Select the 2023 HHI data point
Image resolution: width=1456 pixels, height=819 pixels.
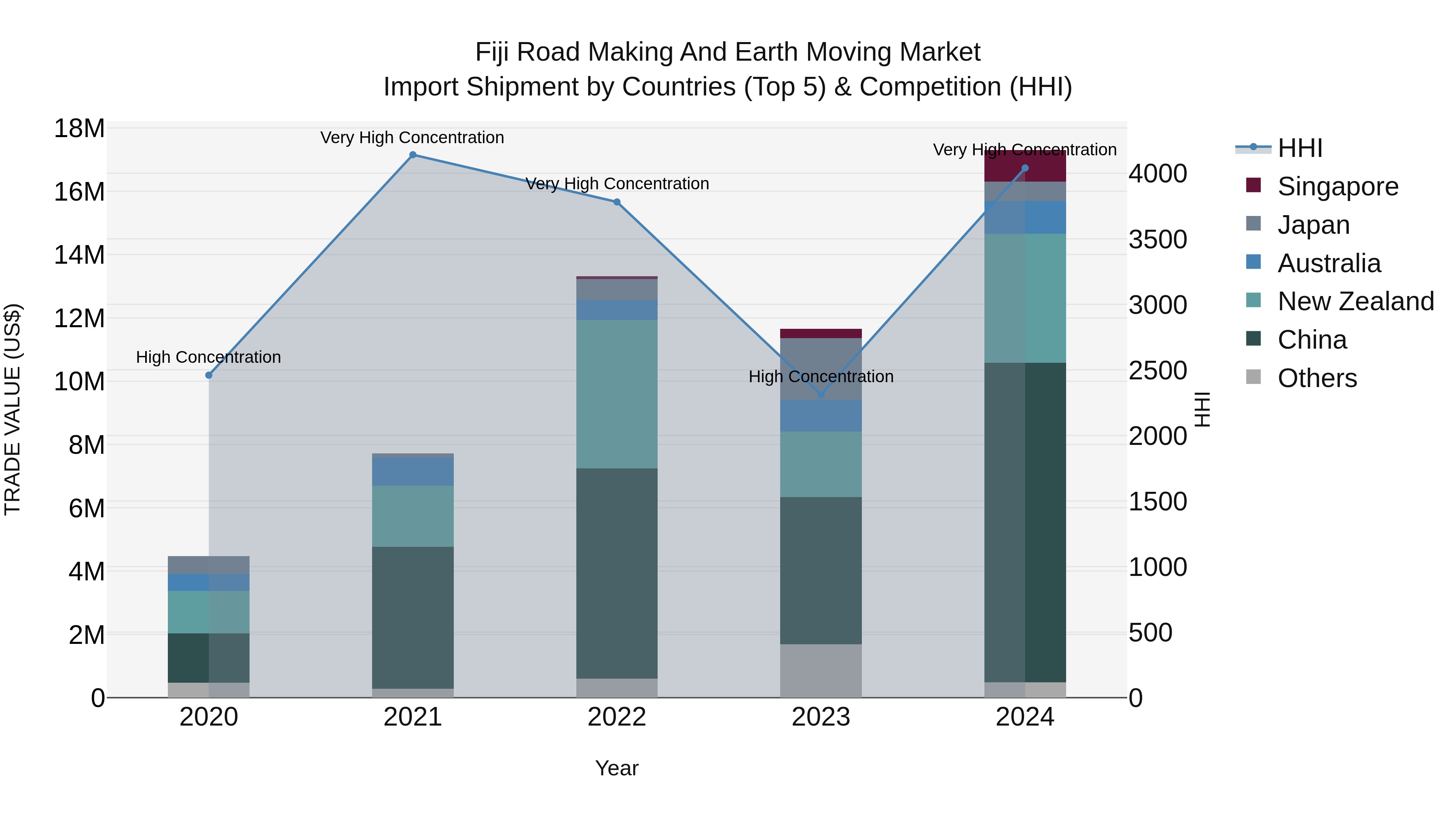click(821, 394)
